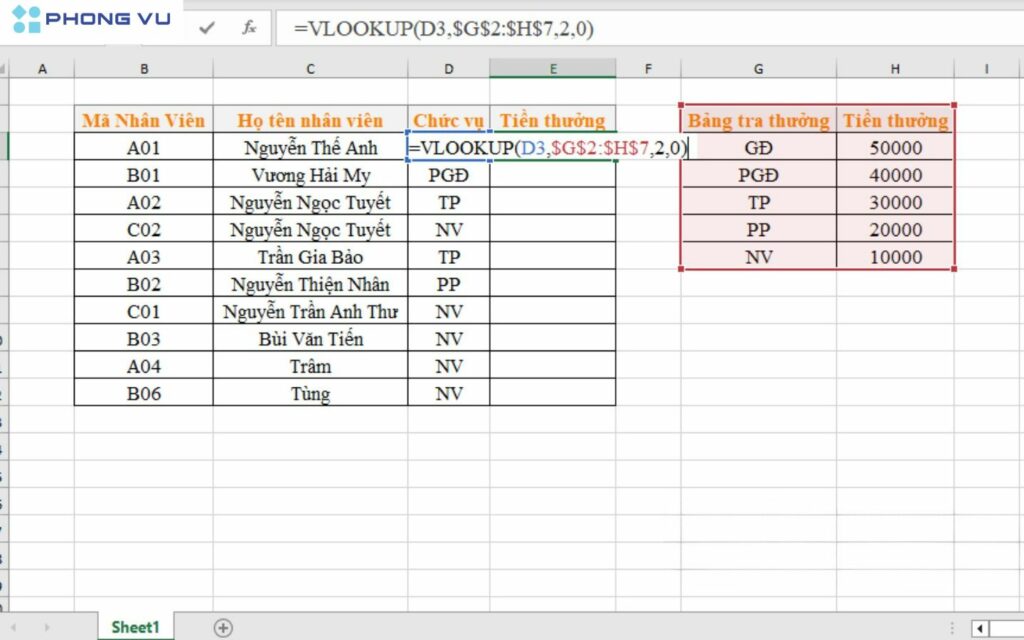Select the Mã Nhân Viên header cell
Viewport: 1024px width, 640px height.
143,119
